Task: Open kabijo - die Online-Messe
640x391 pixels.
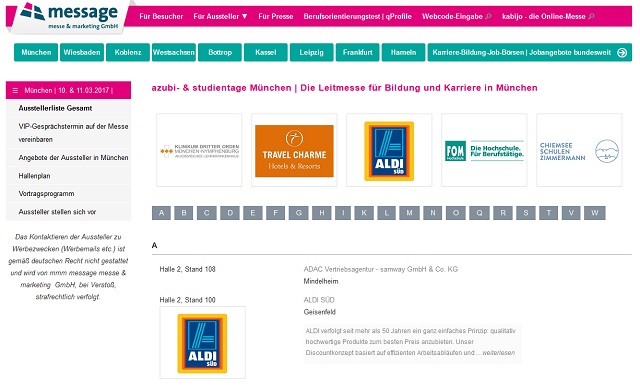Action: (544, 17)
